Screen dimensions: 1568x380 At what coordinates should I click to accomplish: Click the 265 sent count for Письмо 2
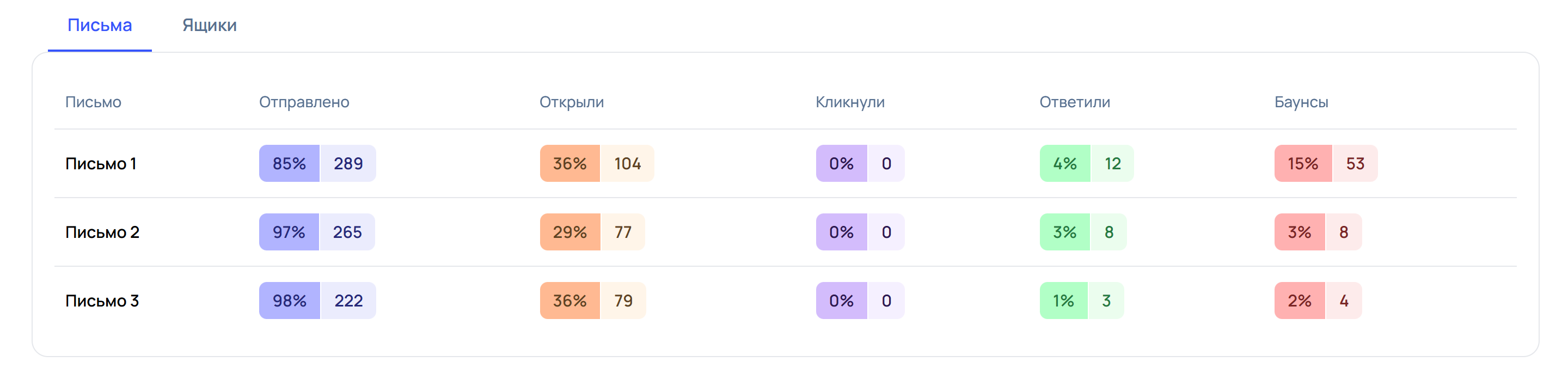click(347, 232)
